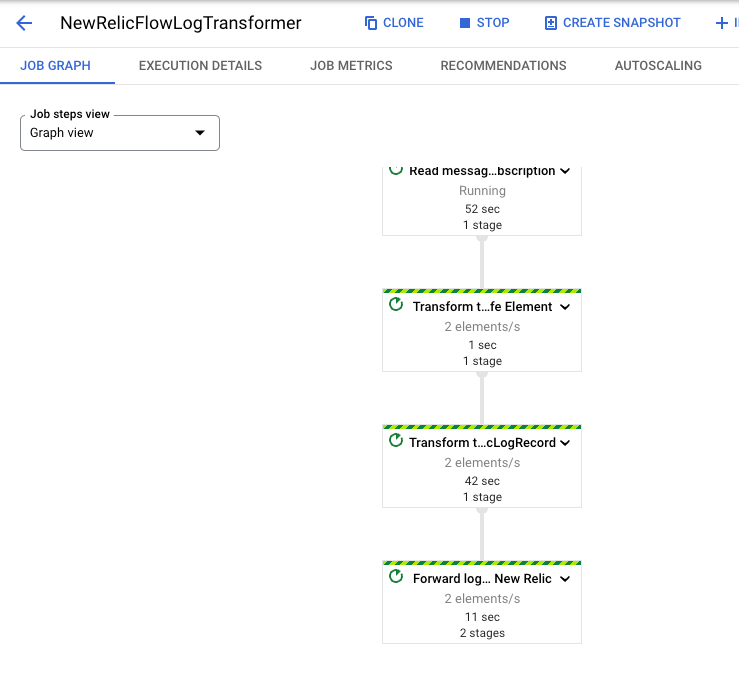This screenshot has height=676, width=739.
Task: Click the Clone copy icon
Action: tap(371, 23)
